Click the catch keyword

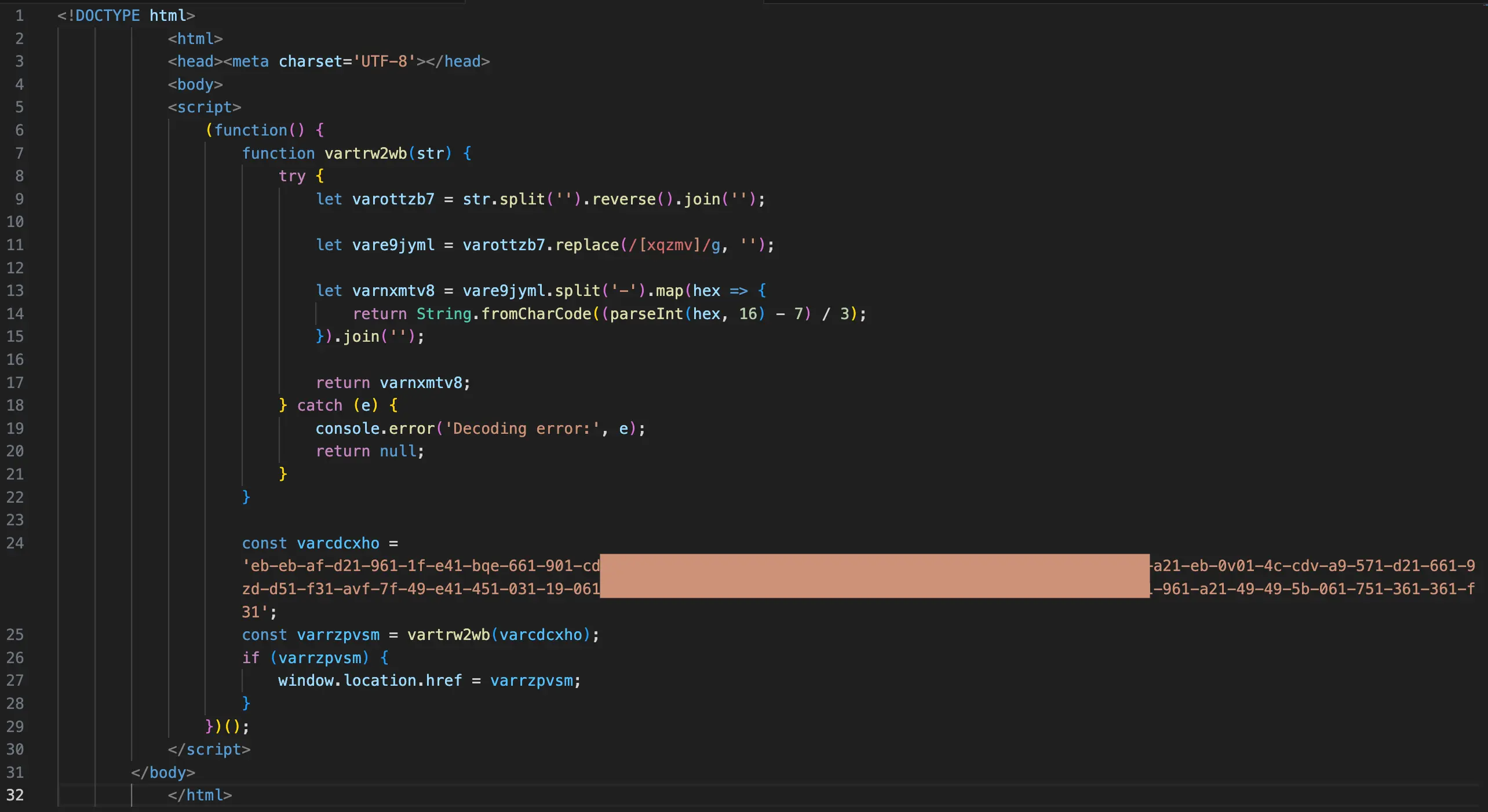(319, 405)
